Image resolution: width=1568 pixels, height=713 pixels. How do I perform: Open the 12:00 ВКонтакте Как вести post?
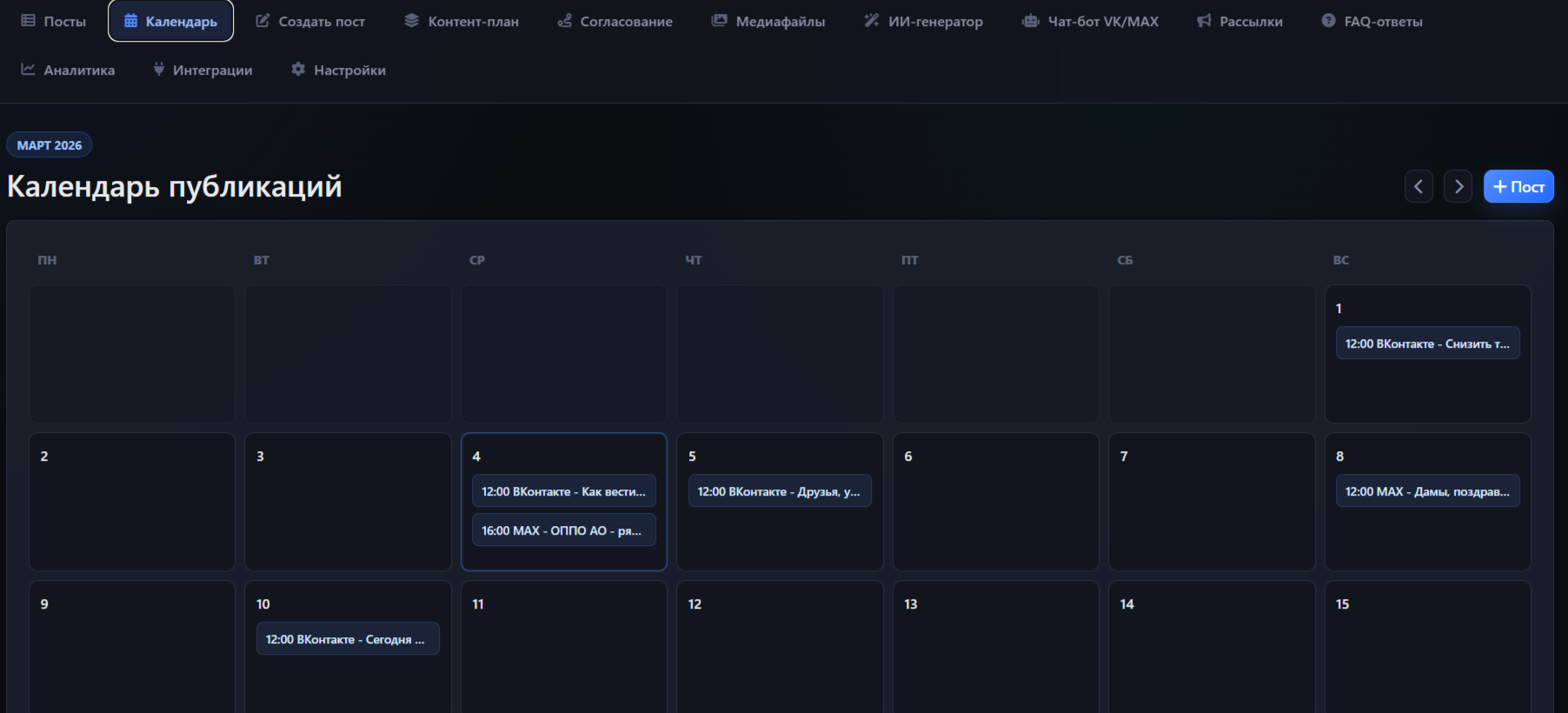point(563,491)
